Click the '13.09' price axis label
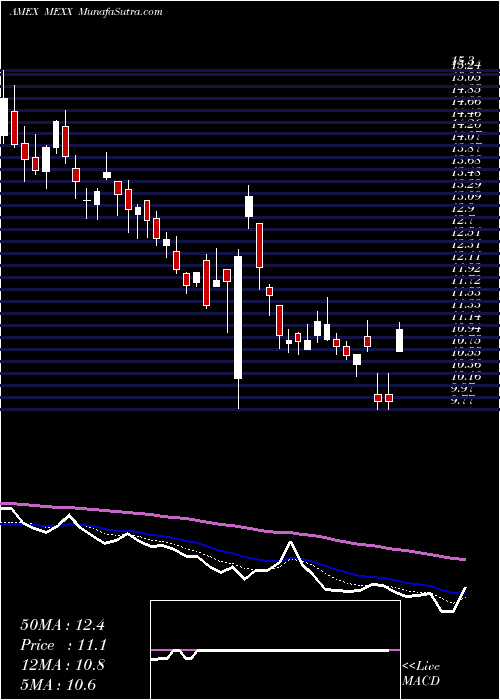Image resolution: width=500 pixels, height=700 pixels. (x=466, y=196)
